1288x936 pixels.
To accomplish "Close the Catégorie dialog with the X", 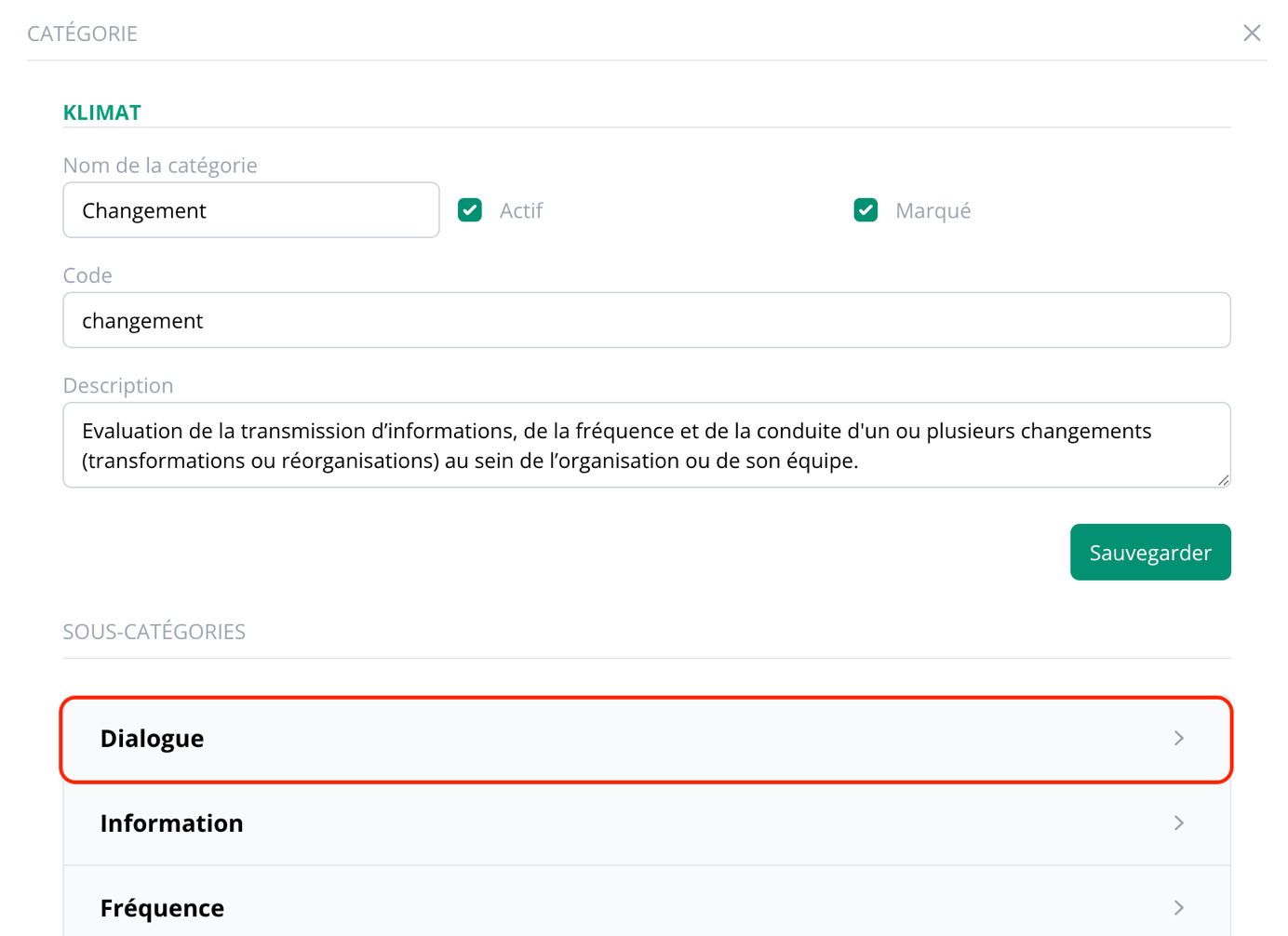I will [x=1252, y=33].
